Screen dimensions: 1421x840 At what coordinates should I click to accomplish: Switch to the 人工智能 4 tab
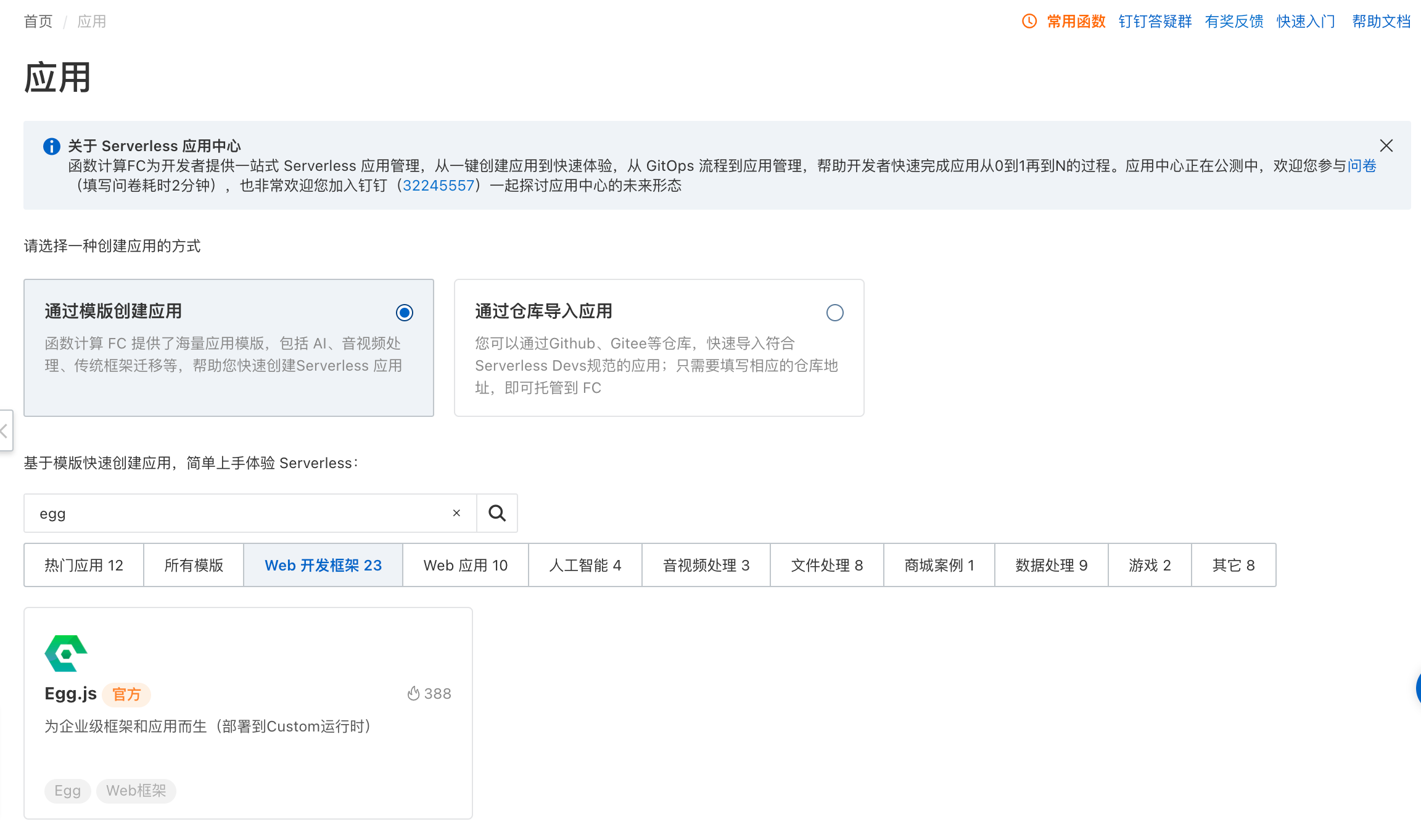click(x=585, y=565)
